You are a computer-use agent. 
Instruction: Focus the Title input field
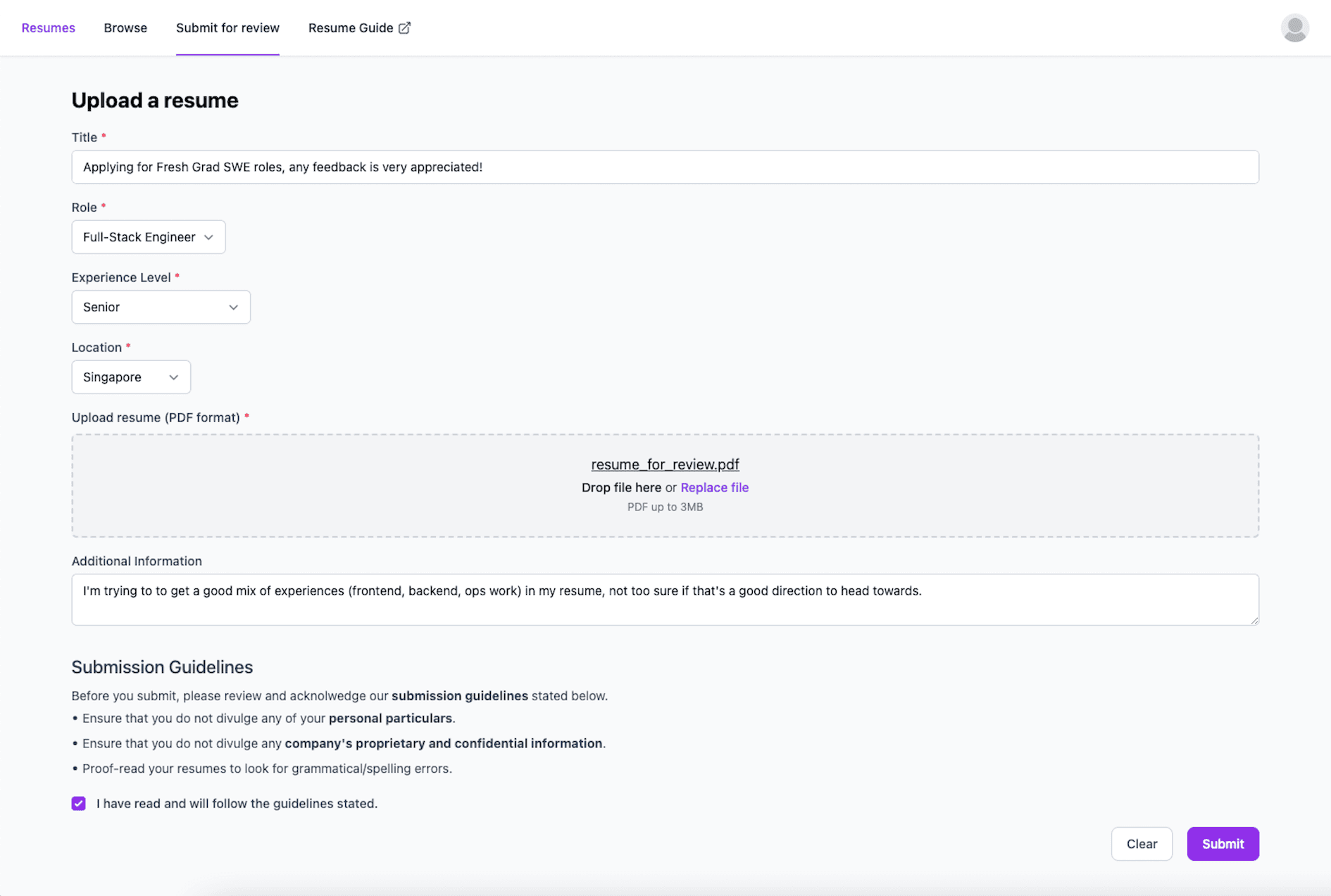(665, 168)
